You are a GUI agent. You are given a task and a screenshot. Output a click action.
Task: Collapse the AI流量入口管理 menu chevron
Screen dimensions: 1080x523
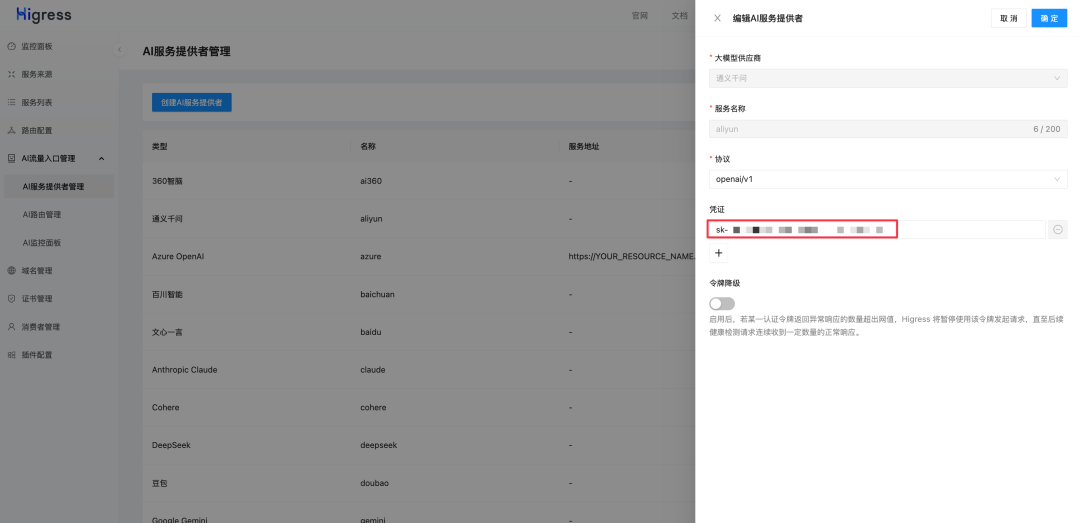click(102, 158)
